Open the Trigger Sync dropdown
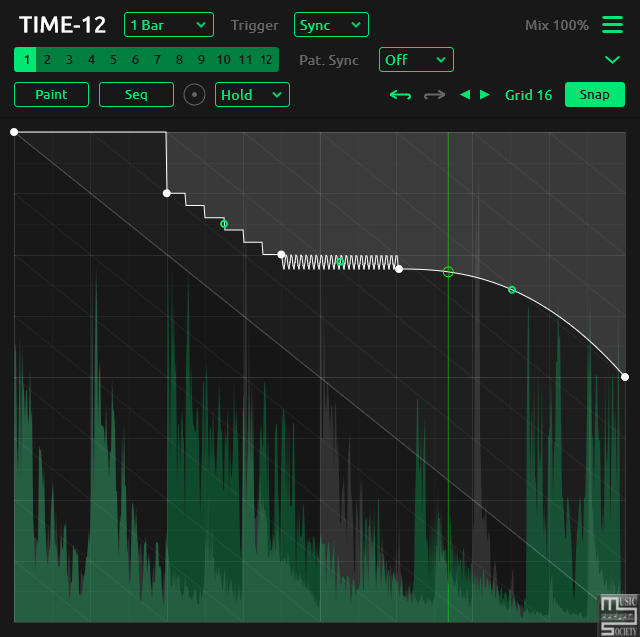The image size is (640, 637). click(x=331, y=25)
